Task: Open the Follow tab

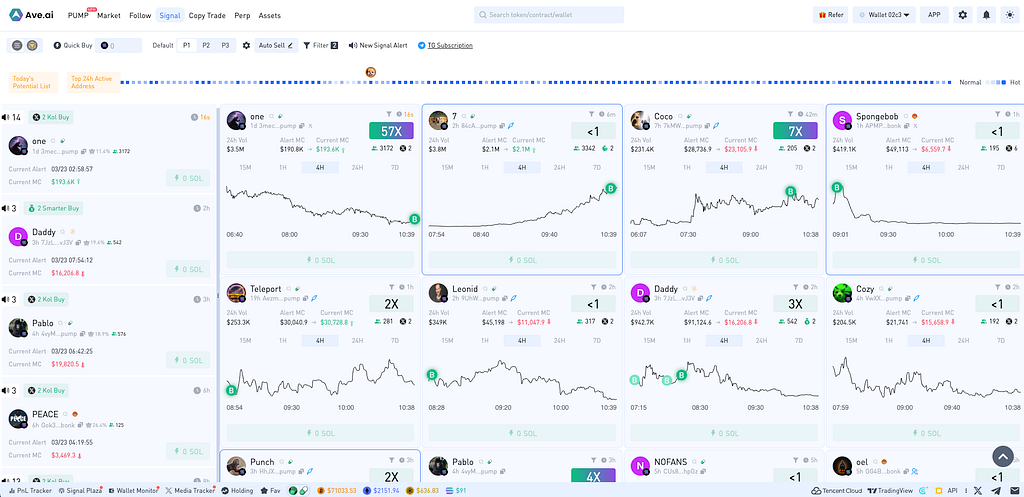Action: 140,15
